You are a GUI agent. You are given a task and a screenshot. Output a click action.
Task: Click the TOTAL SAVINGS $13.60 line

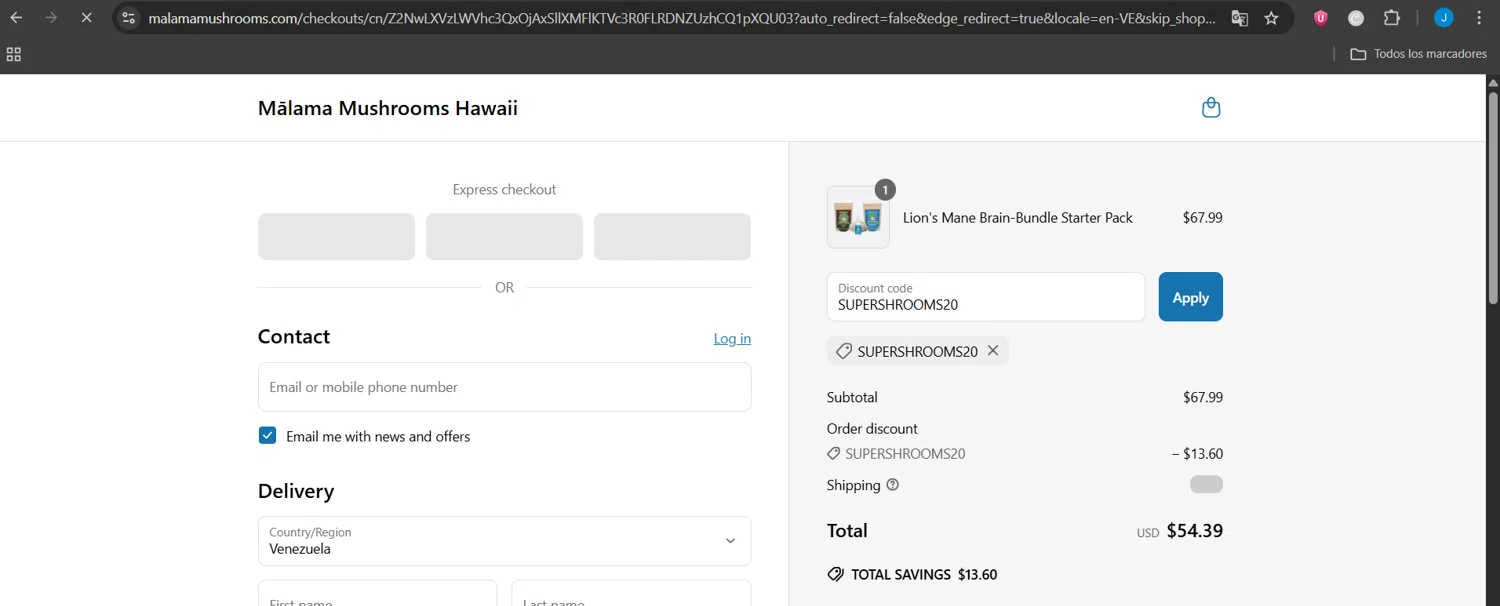(x=912, y=574)
